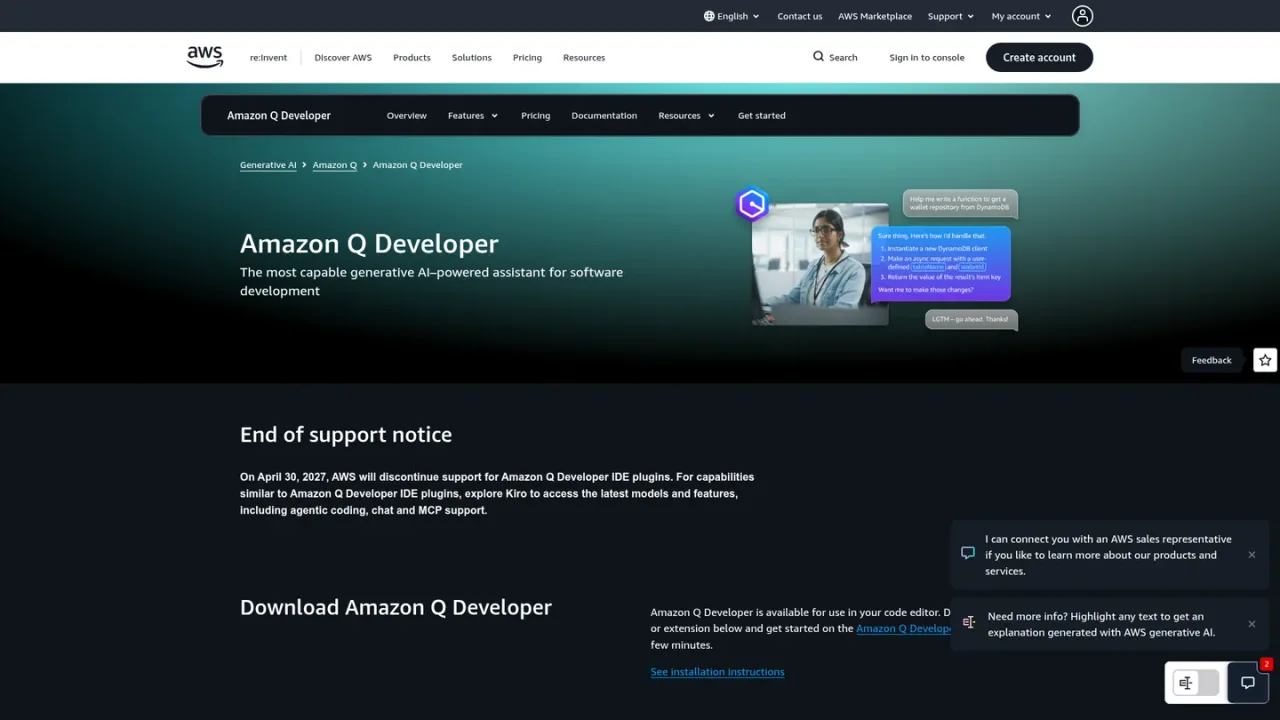The height and width of the screenshot is (720, 1280).
Task: Open re:Invent in main navigation
Action: pos(268,57)
